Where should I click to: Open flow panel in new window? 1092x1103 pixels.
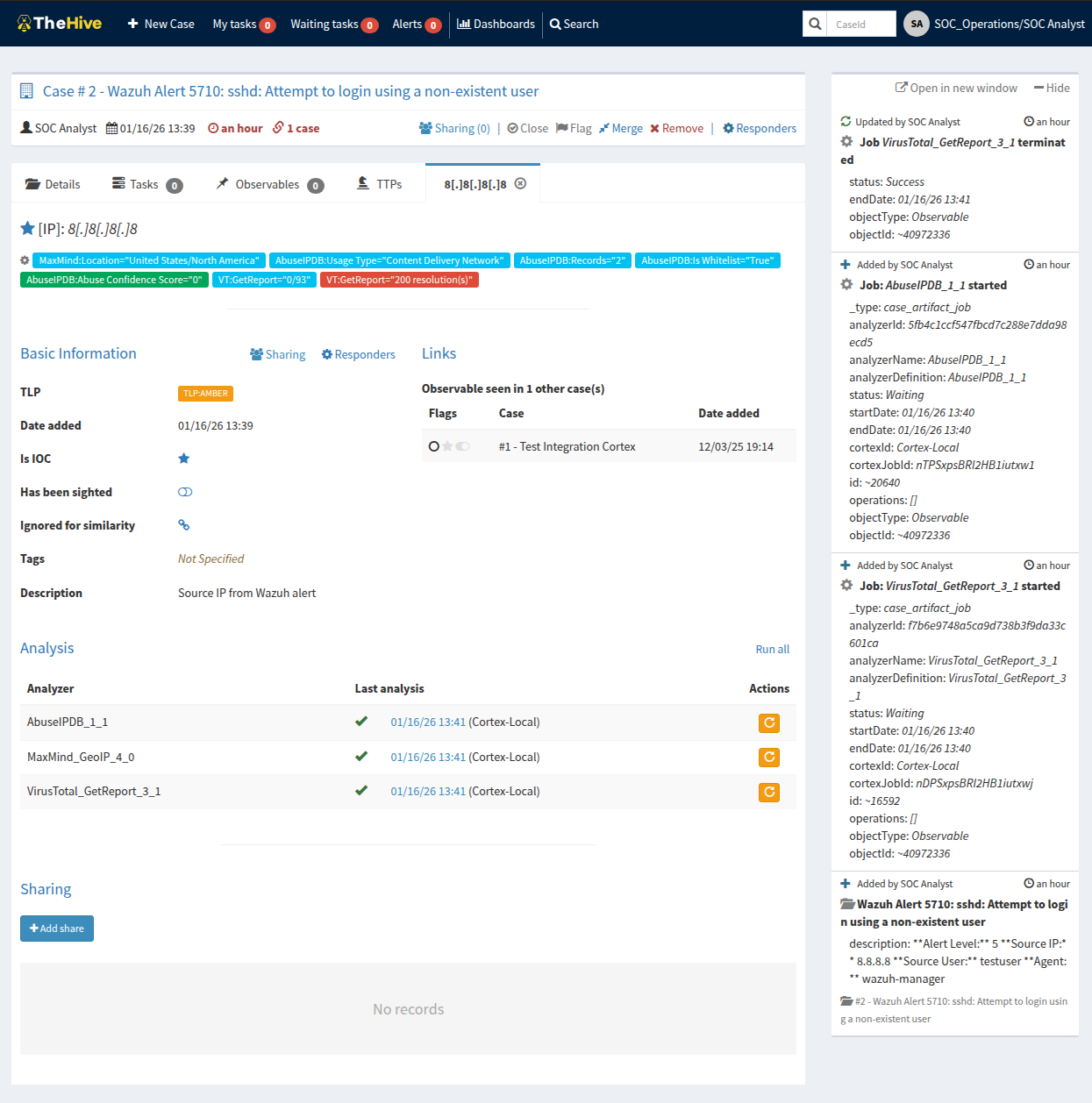pos(956,88)
